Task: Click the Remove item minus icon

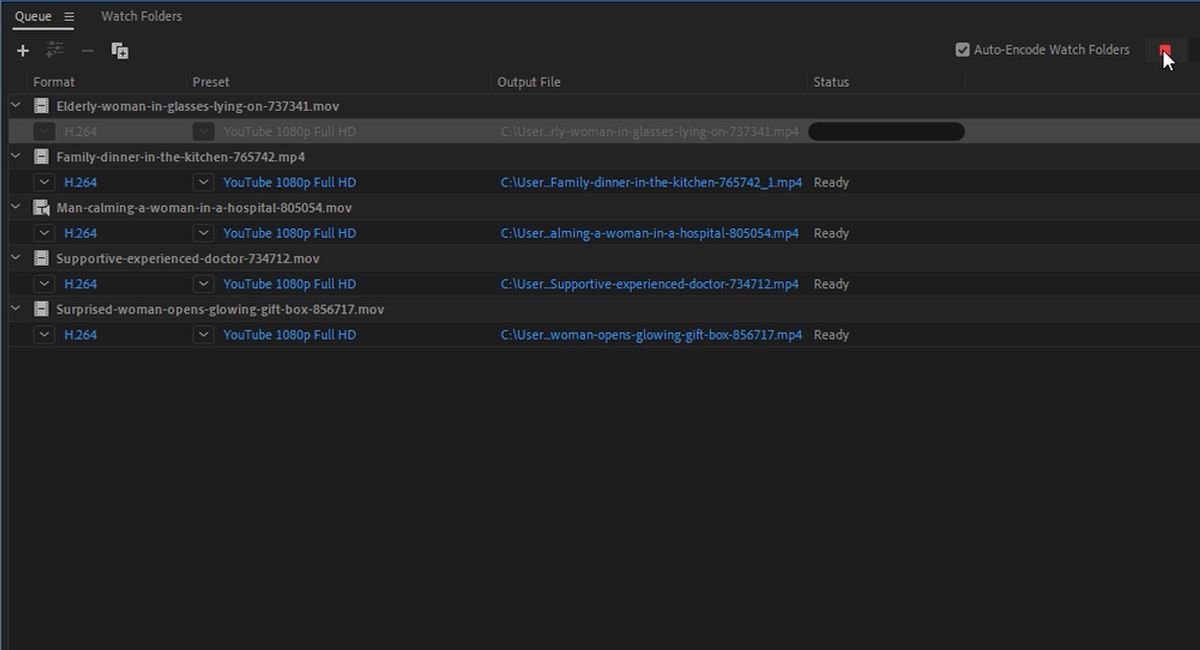Action: [x=87, y=50]
